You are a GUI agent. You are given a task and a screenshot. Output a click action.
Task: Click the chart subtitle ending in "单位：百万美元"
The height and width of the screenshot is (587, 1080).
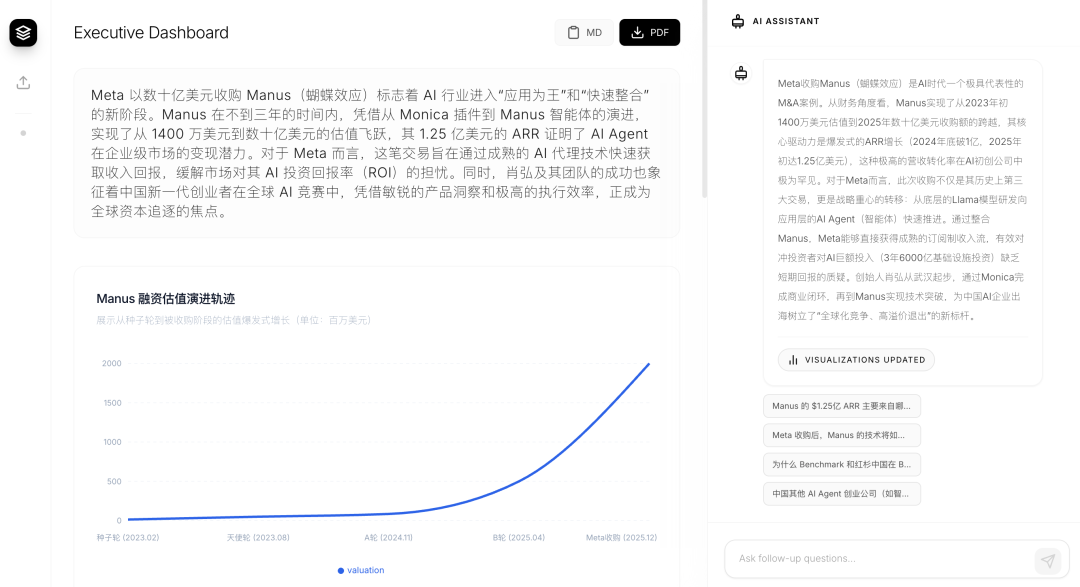pyautogui.click(x=233, y=320)
